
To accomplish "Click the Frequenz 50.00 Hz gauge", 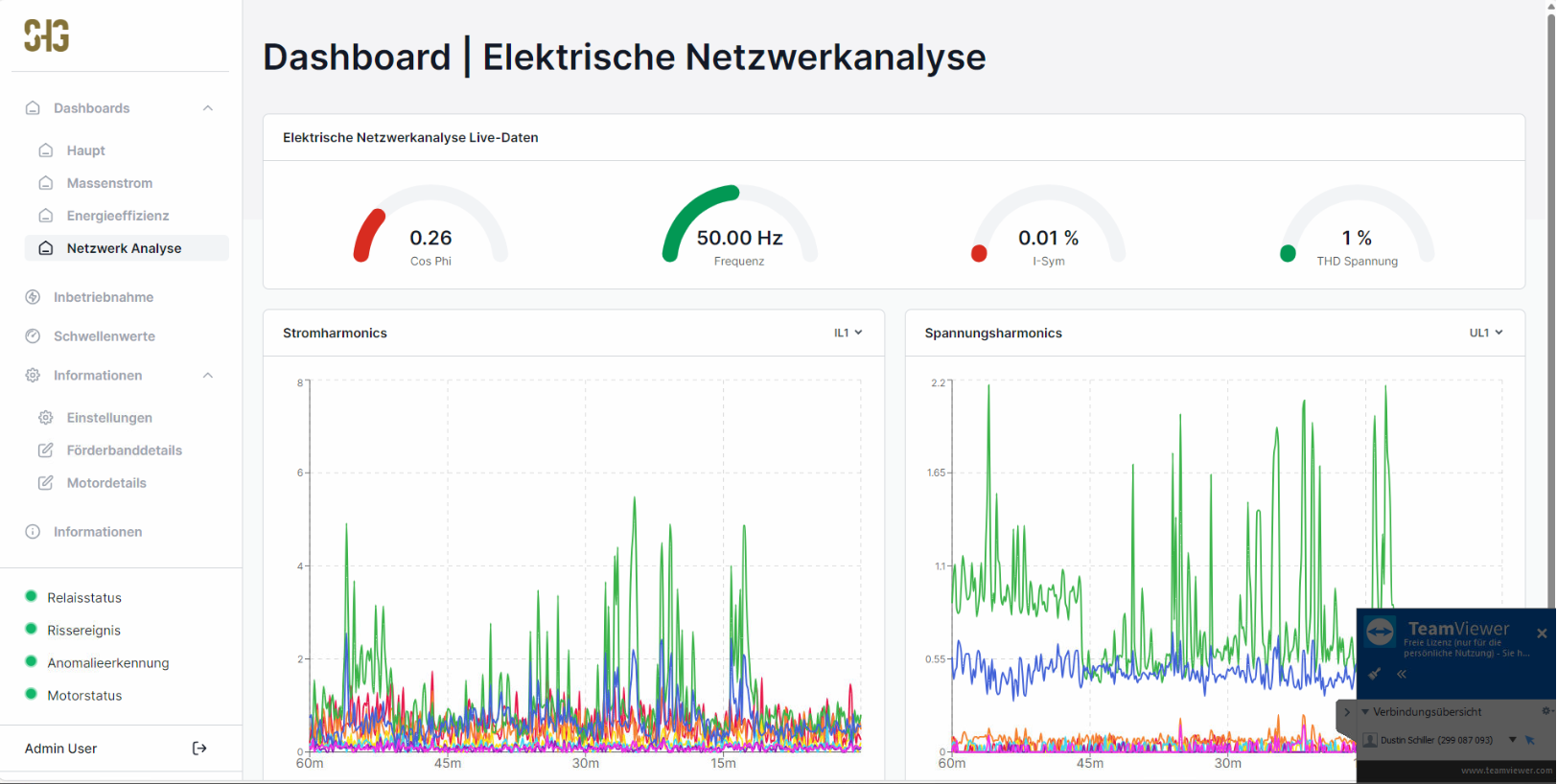I will tap(739, 230).
